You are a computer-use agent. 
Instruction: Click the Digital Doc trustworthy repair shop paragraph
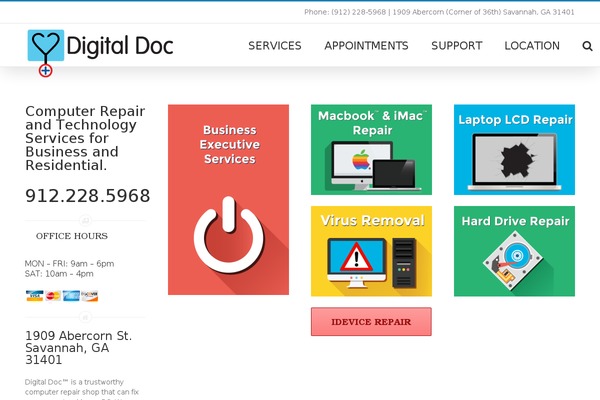82,390
